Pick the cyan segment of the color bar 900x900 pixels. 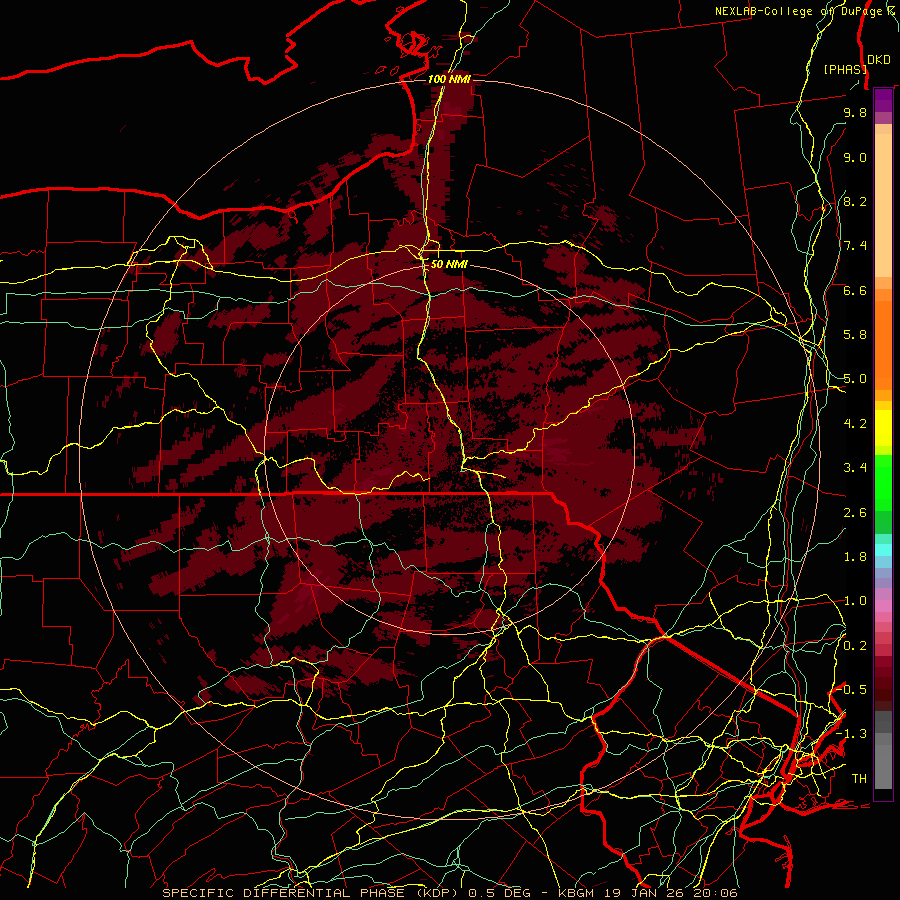point(883,550)
